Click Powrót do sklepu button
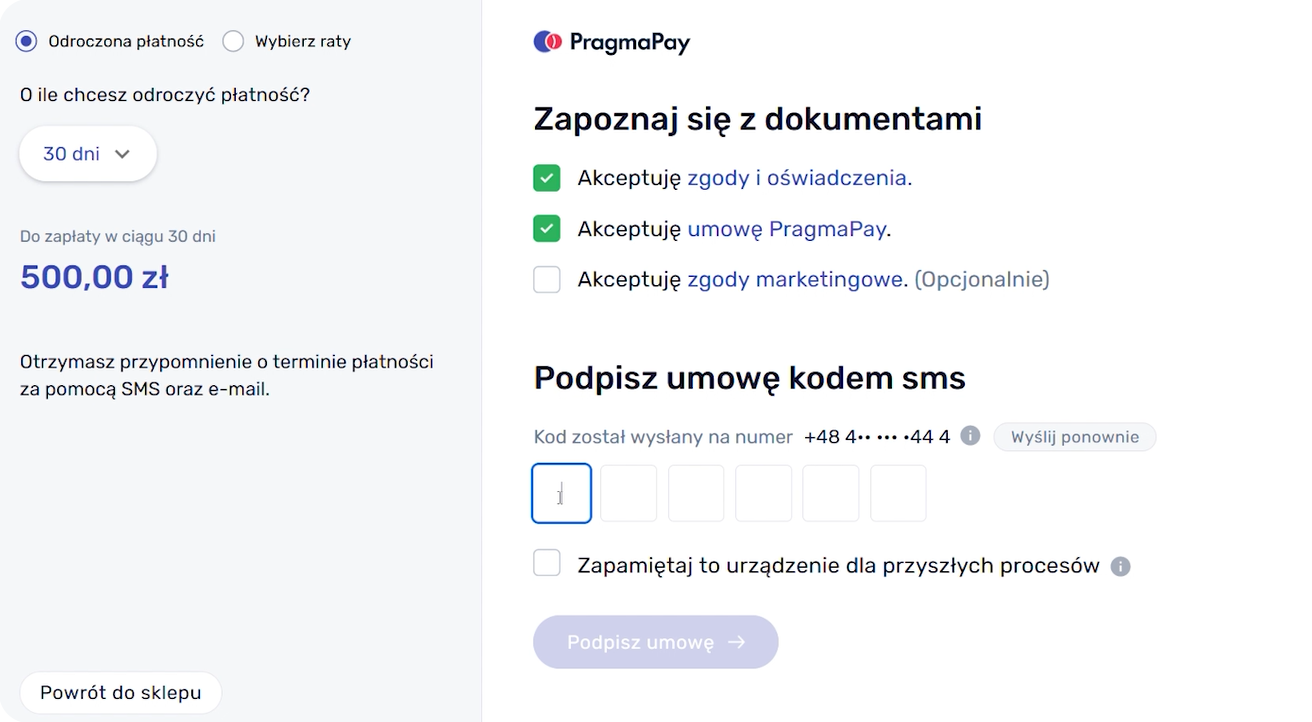1312x722 pixels. coord(120,692)
